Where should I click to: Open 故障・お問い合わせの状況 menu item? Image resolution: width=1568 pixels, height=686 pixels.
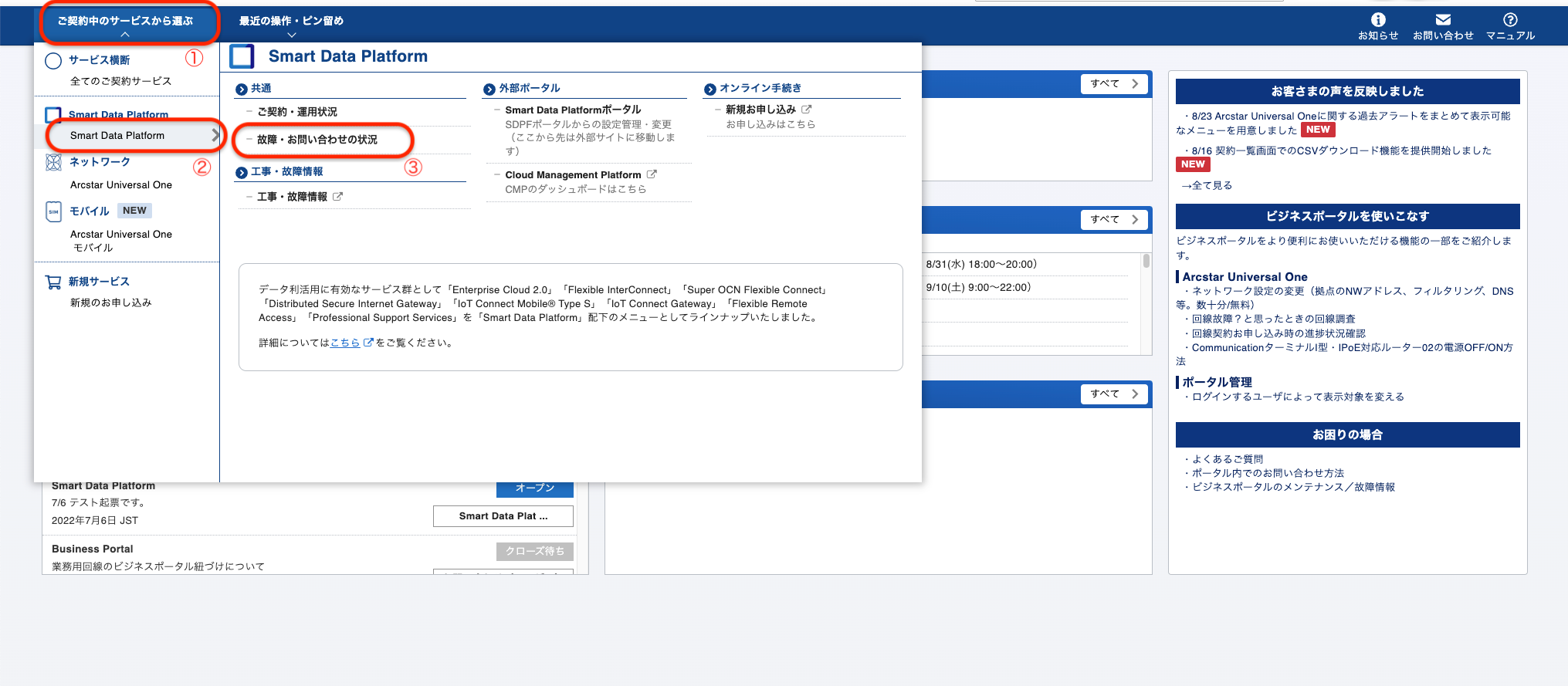[x=317, y=140]
